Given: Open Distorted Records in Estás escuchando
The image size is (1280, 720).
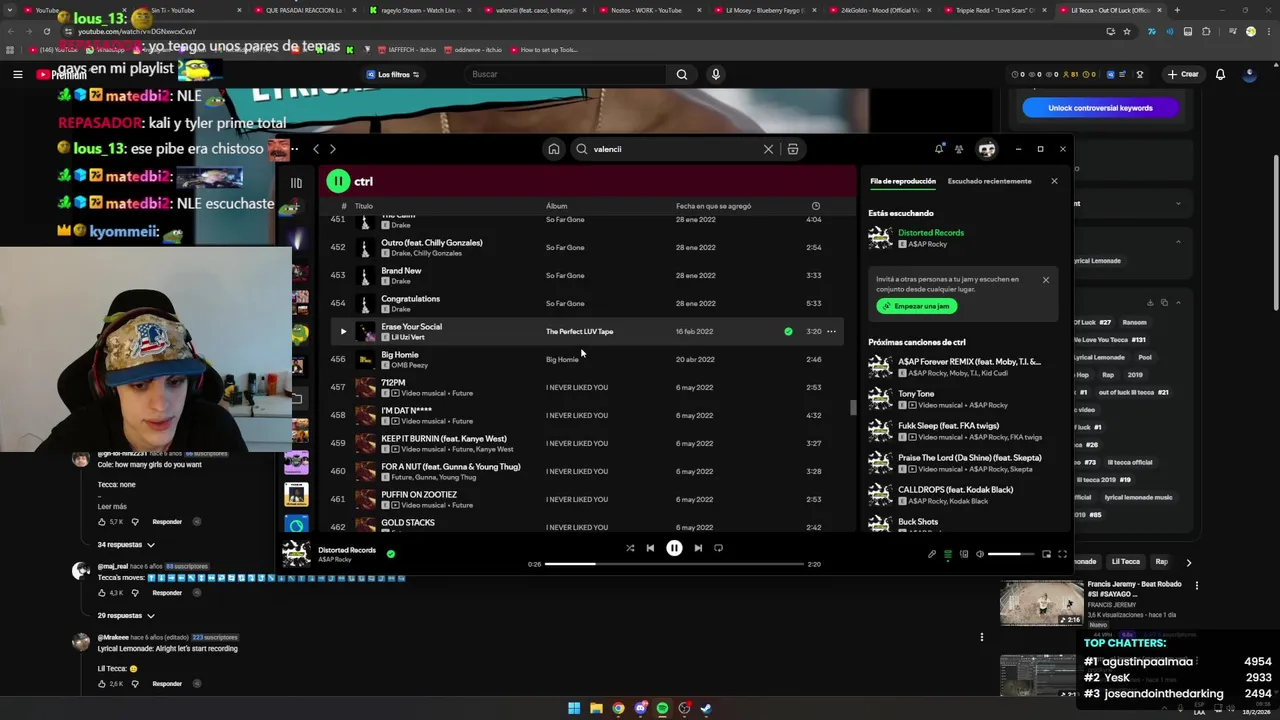Looking at the screenshot, I should point(930,233).
